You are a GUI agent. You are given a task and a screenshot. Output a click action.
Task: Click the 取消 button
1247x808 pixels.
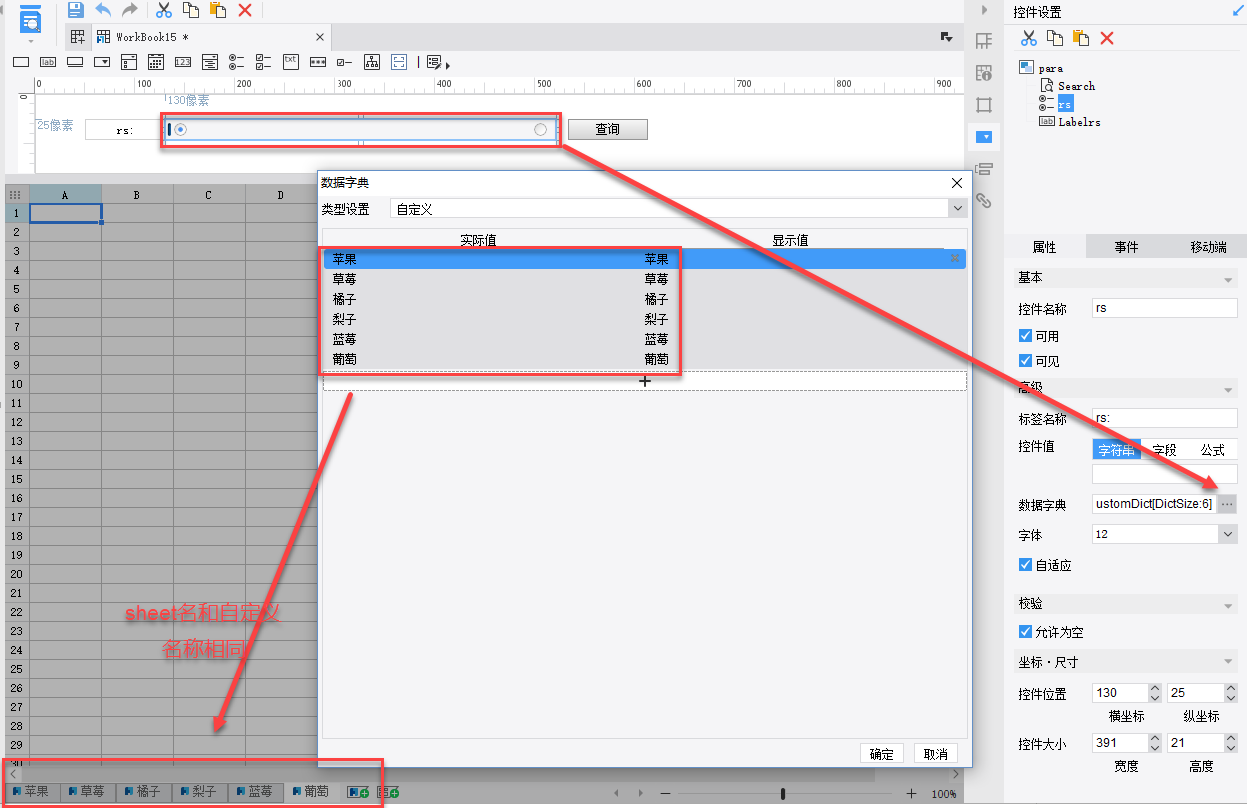point(935,754)
